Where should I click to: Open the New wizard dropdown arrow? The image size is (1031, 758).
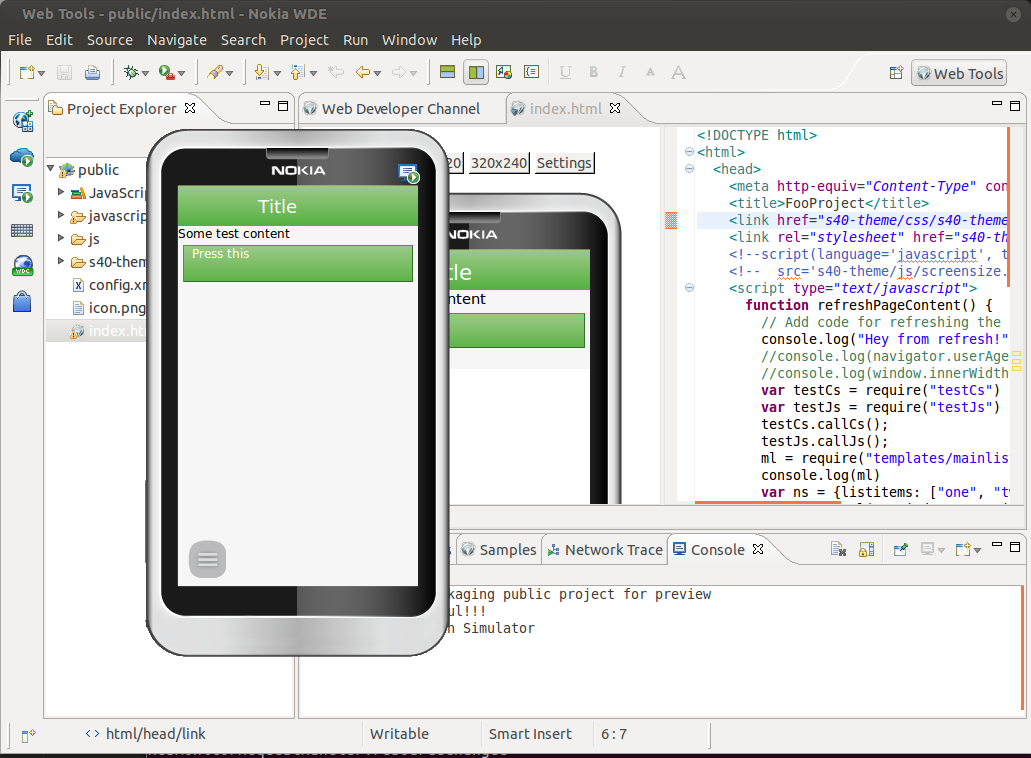[41, 73]
